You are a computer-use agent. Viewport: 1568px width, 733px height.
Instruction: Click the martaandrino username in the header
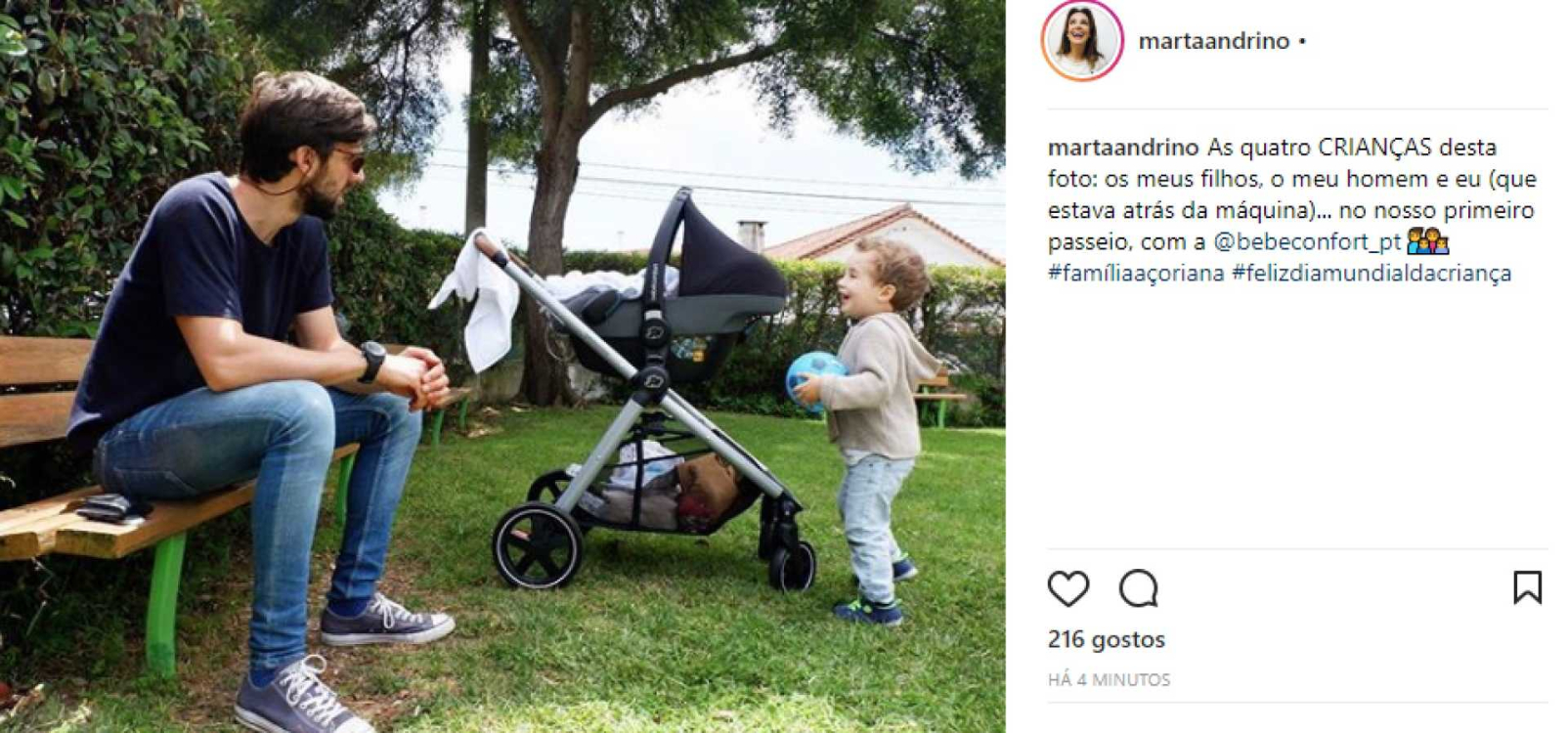coord(1214,41)
